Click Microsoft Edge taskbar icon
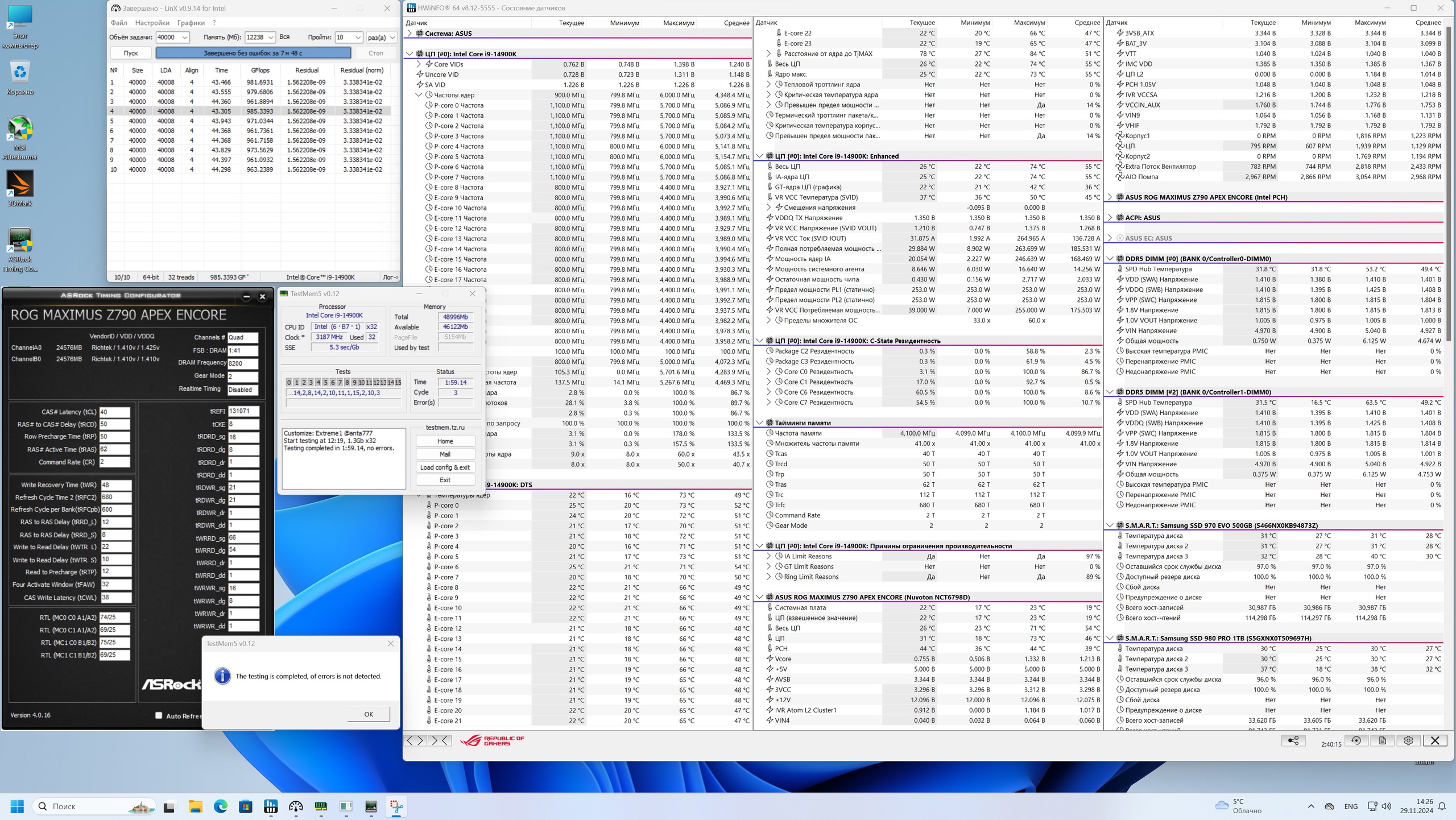1456x820 pixels. [220, 806]
